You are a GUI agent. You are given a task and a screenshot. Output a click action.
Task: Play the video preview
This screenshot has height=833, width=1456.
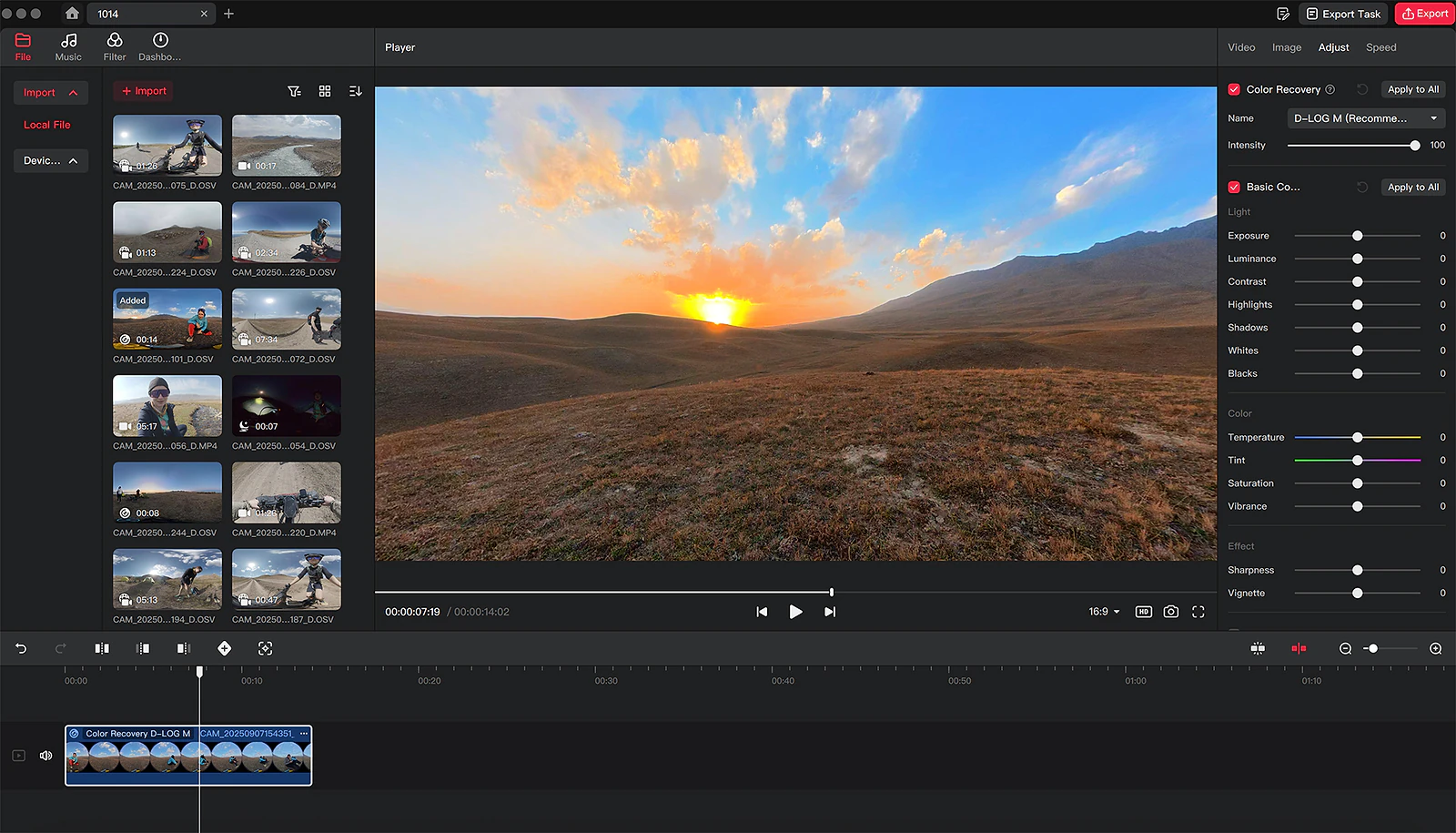(795, 612)
